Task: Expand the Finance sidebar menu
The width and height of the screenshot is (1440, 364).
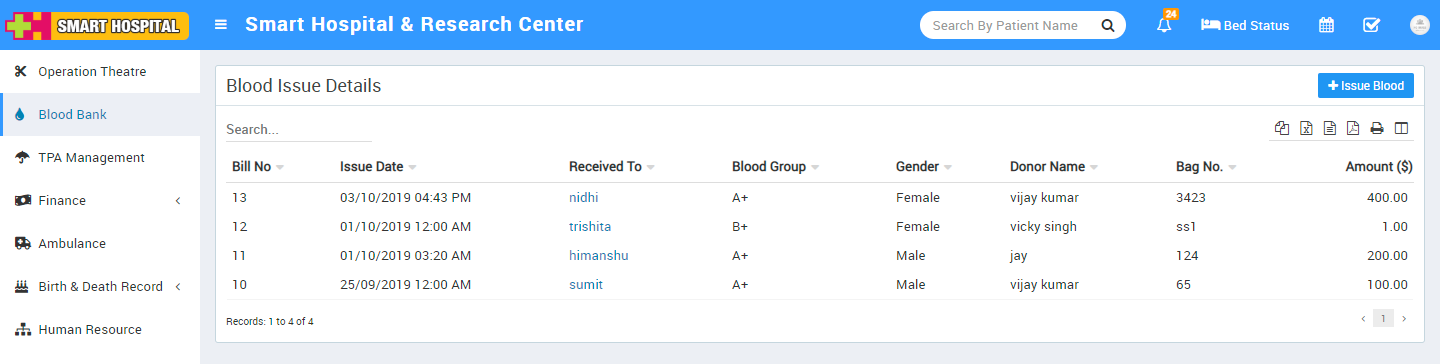Action: (x=100, y=200)
